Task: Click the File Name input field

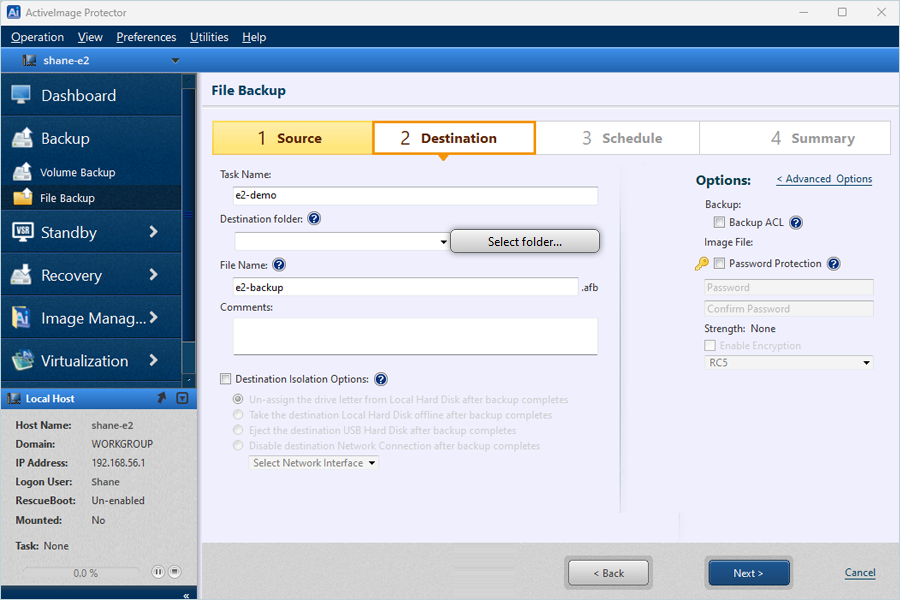Action: pyautogui.click(x=406, y=287)
